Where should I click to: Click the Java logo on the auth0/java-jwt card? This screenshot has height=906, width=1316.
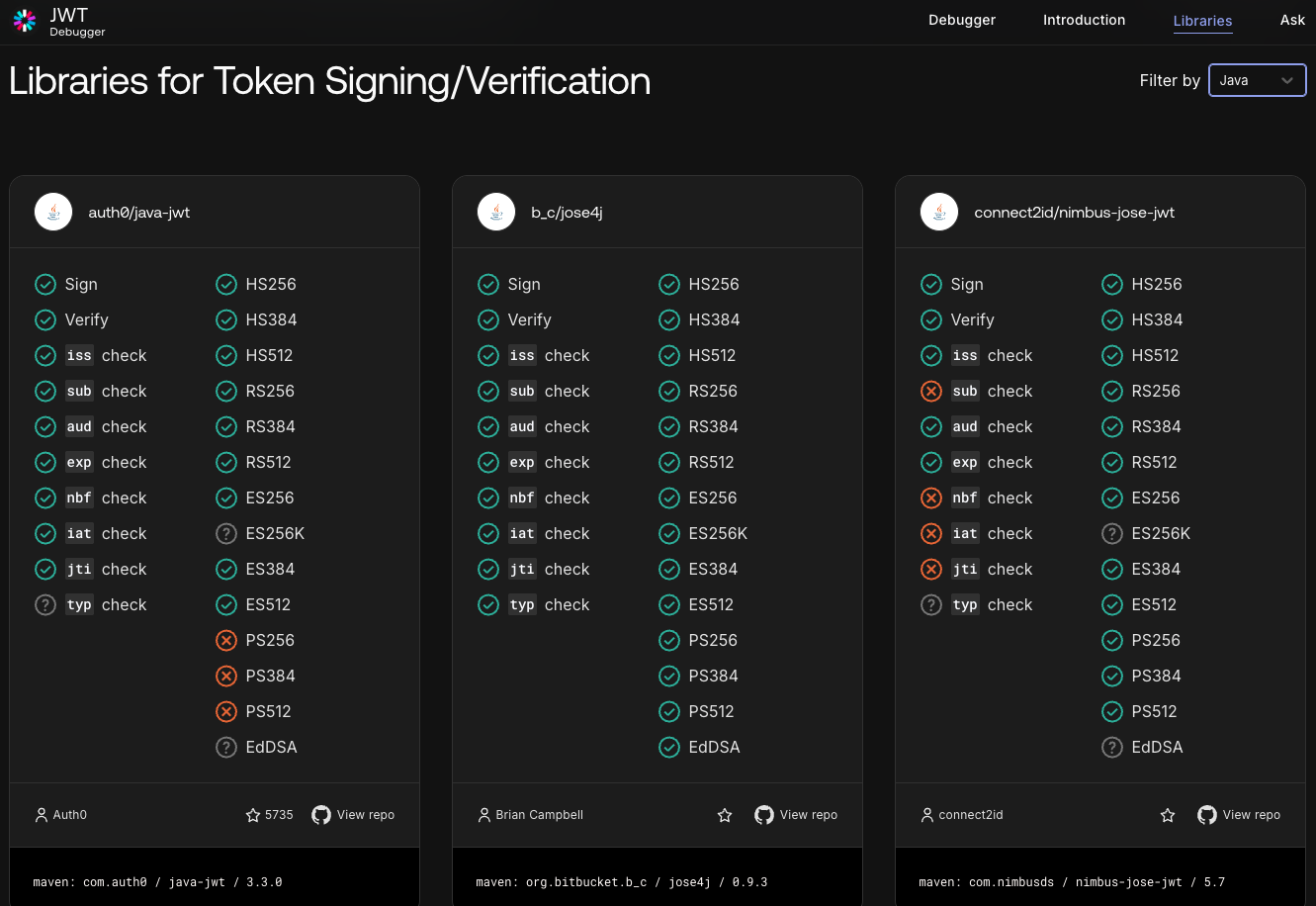pos(53,212)
